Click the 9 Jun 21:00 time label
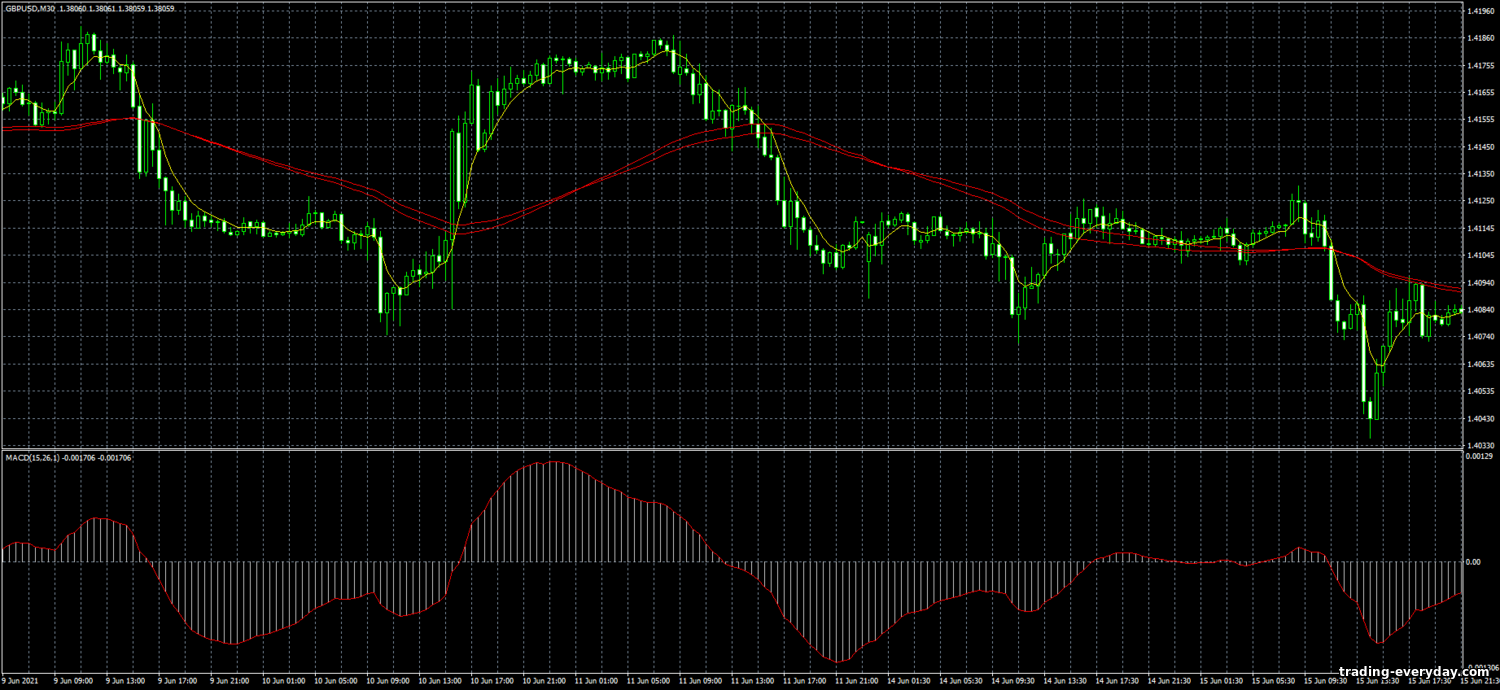Image resolution: width=1500 pixels, height=690 pixels. click(x=229, y=681)
